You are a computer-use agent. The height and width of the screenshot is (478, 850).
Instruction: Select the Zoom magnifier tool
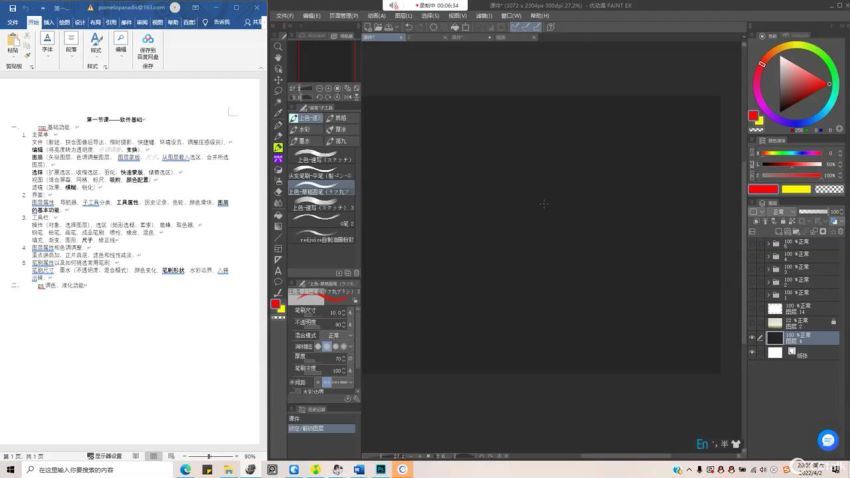coord(278,47)
